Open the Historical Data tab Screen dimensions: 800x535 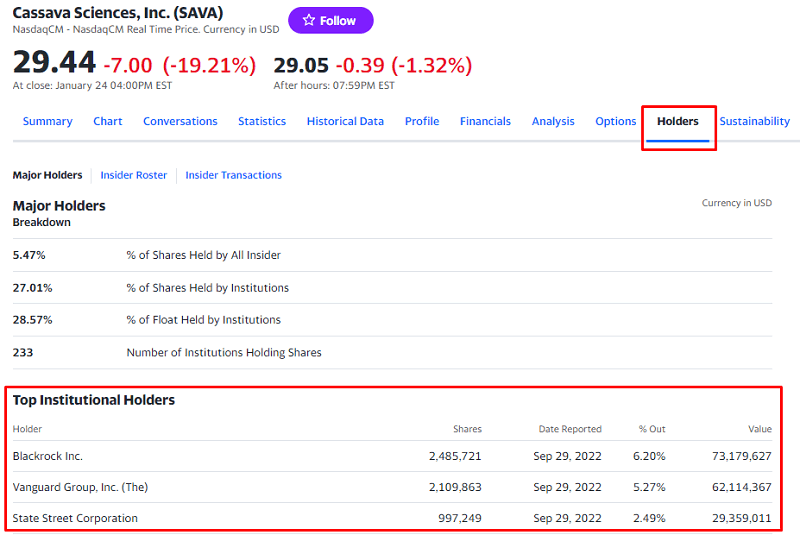click(345, 121)
